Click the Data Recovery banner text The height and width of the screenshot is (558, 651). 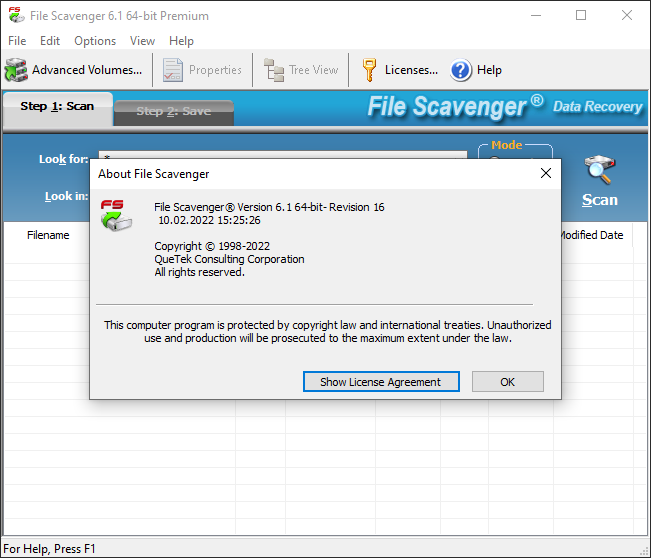(597, 107)
